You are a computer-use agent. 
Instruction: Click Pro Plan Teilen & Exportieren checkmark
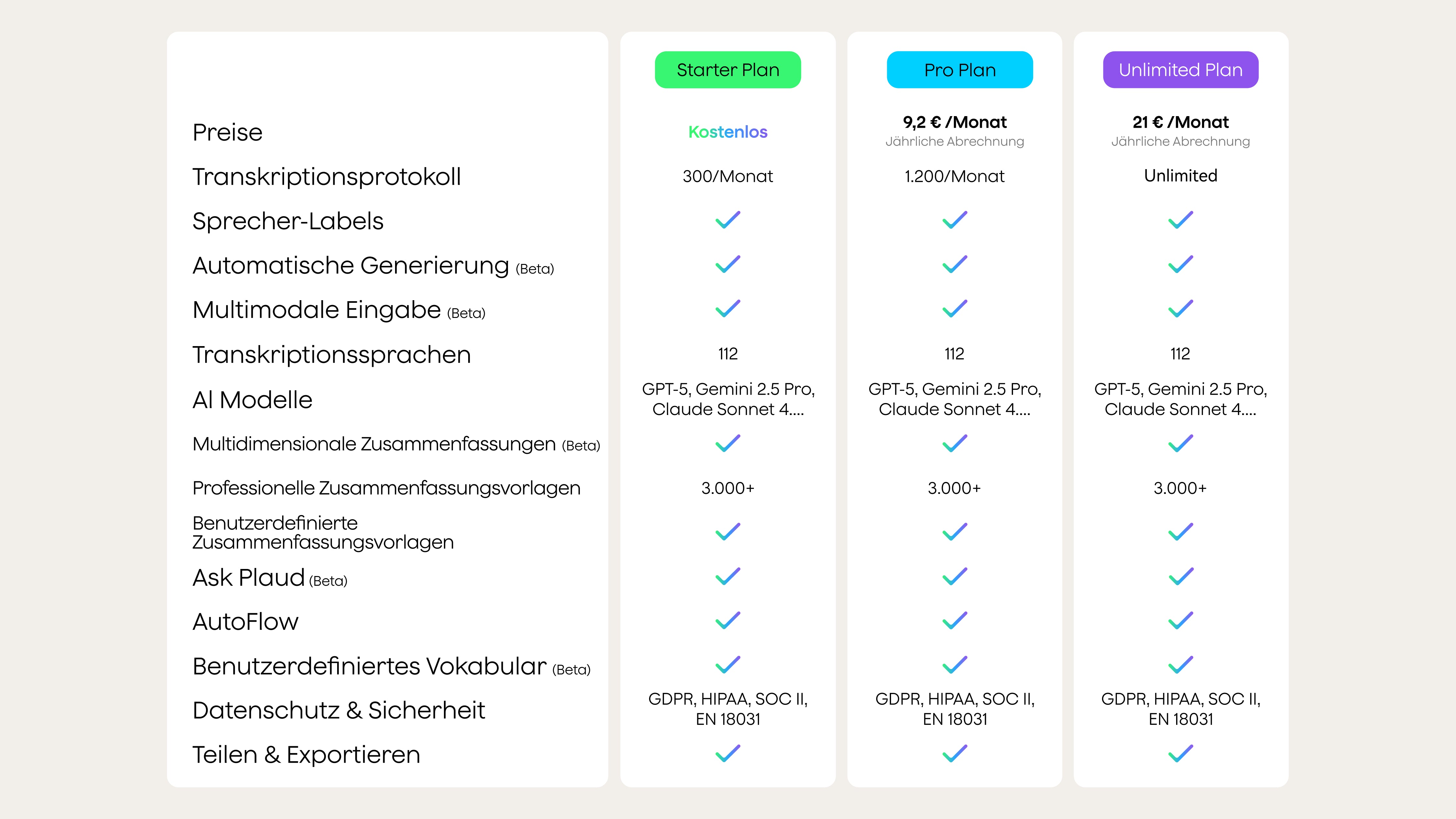955,753
